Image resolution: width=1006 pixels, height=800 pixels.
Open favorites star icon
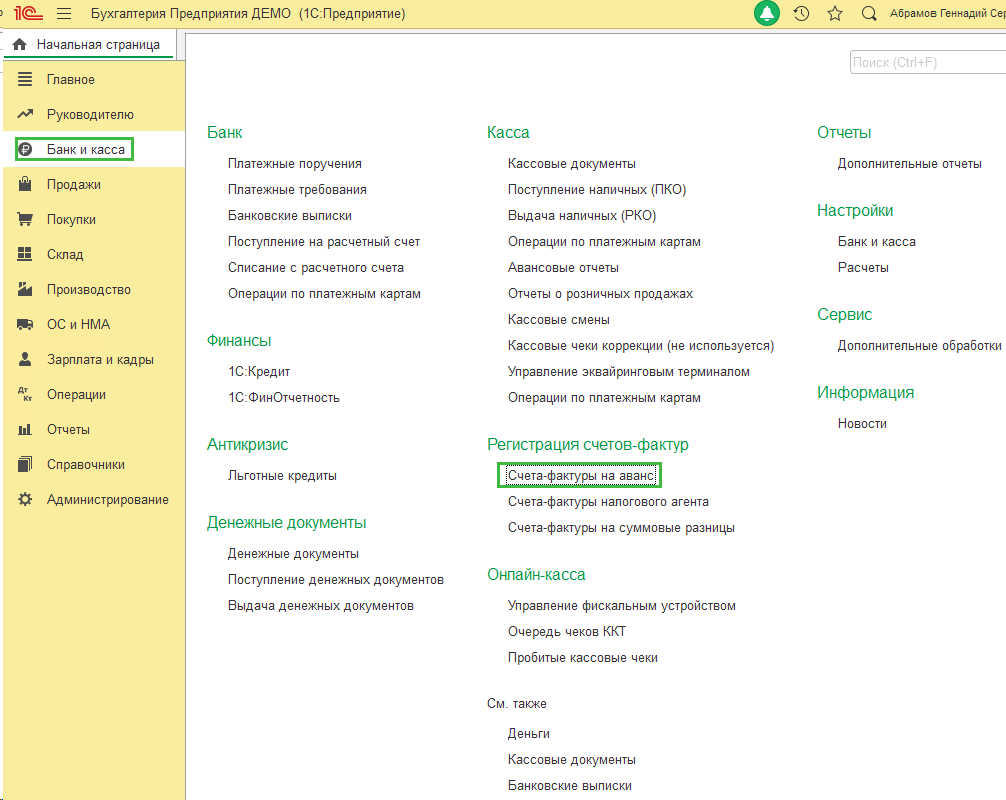835,13
